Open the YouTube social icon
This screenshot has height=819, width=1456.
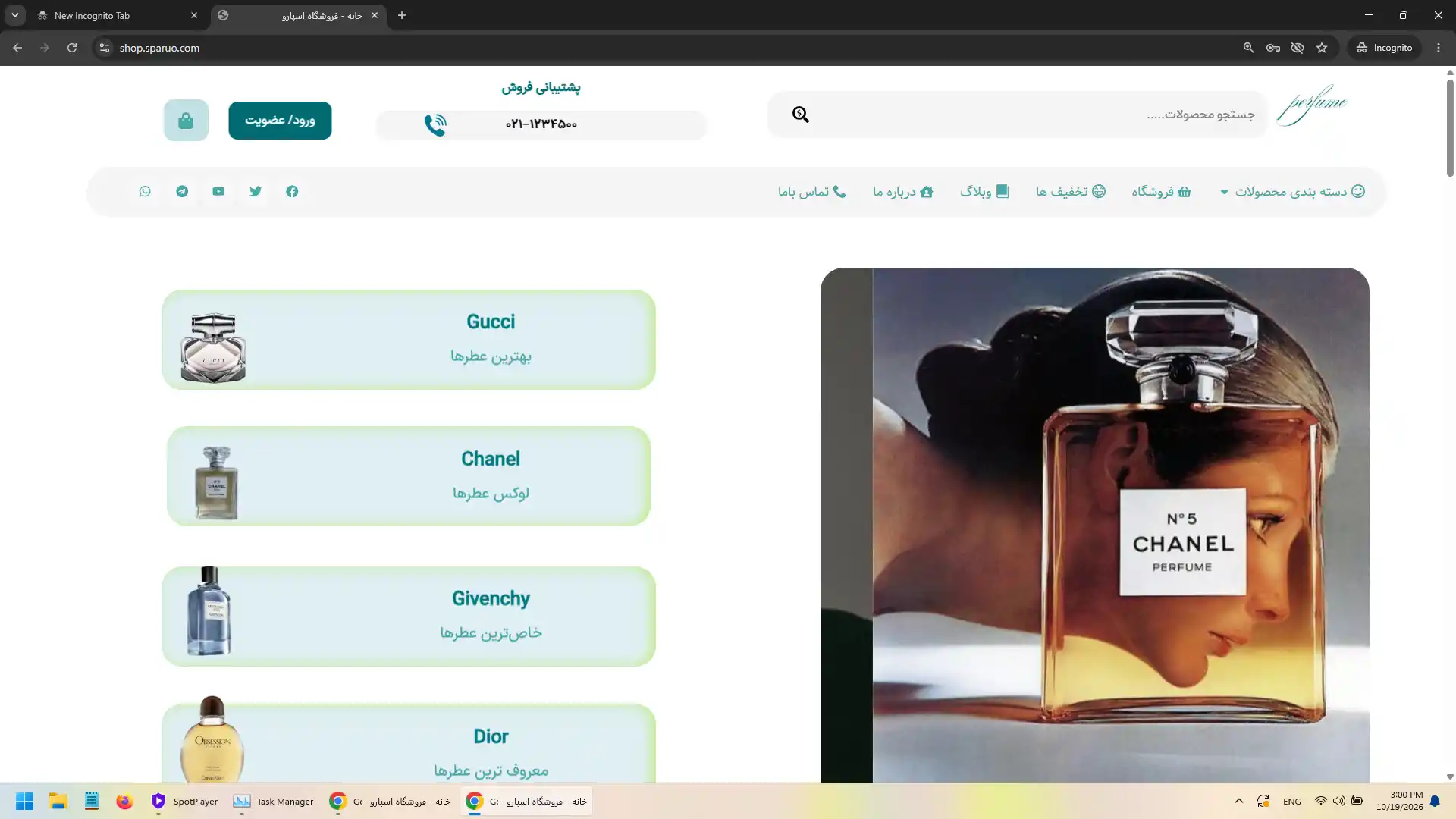(218, 192)
